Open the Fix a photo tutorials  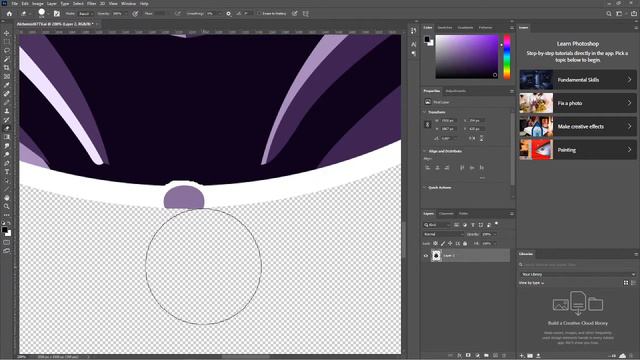coord(578,103)
